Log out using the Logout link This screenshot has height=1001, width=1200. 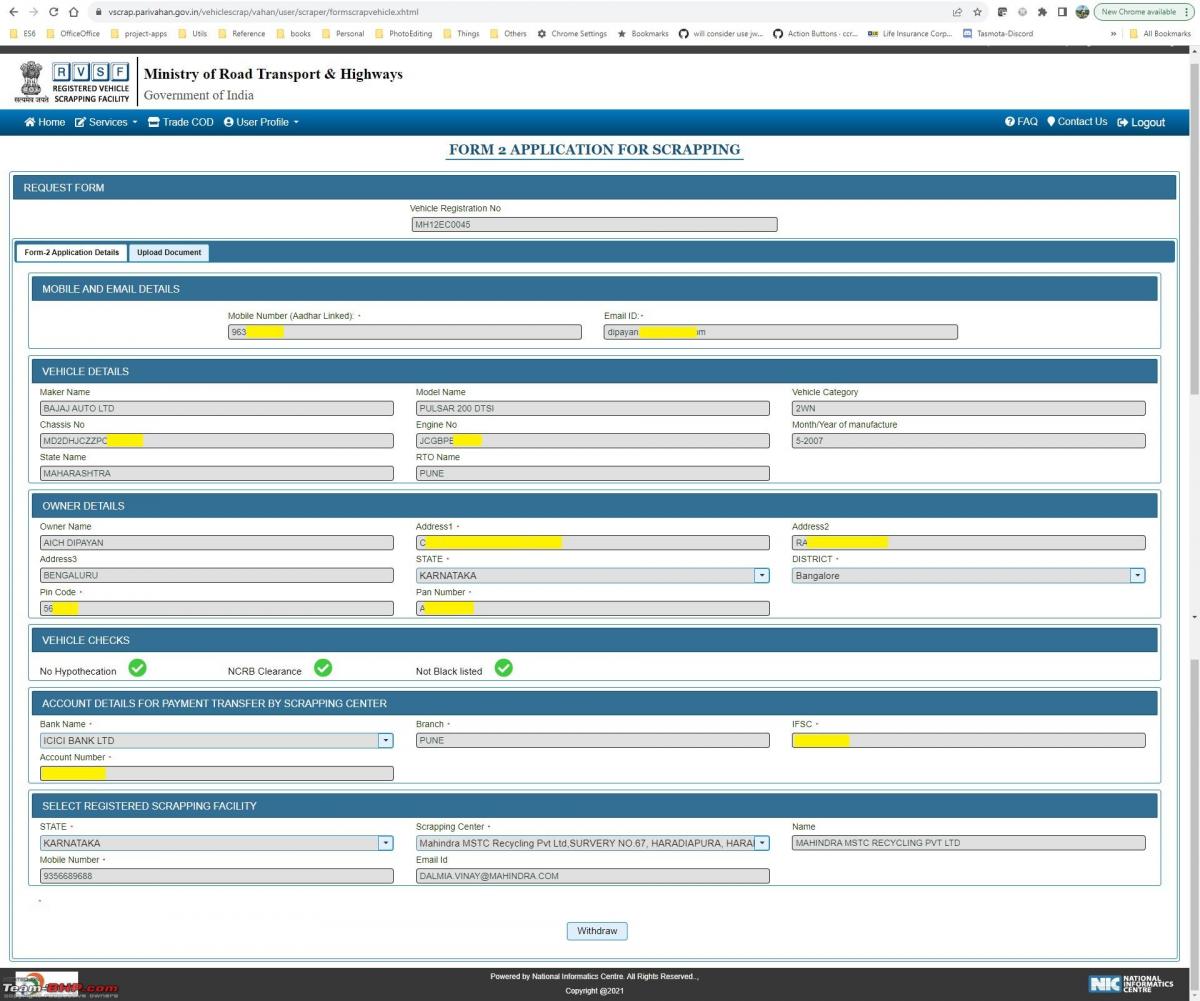1141,122
